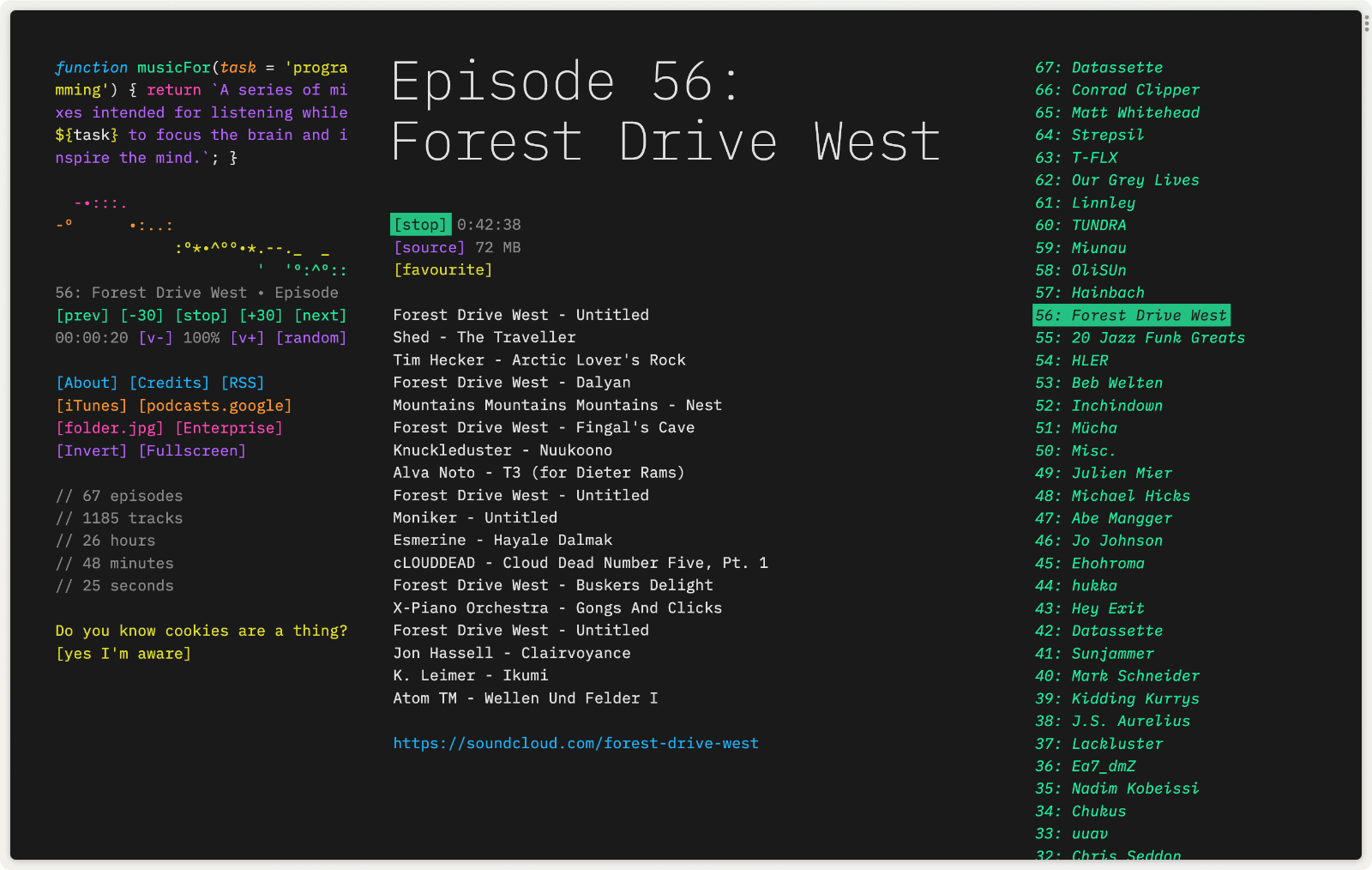Click the 'Atom TM - Wellen Und Felder I' track

[526, 698]
